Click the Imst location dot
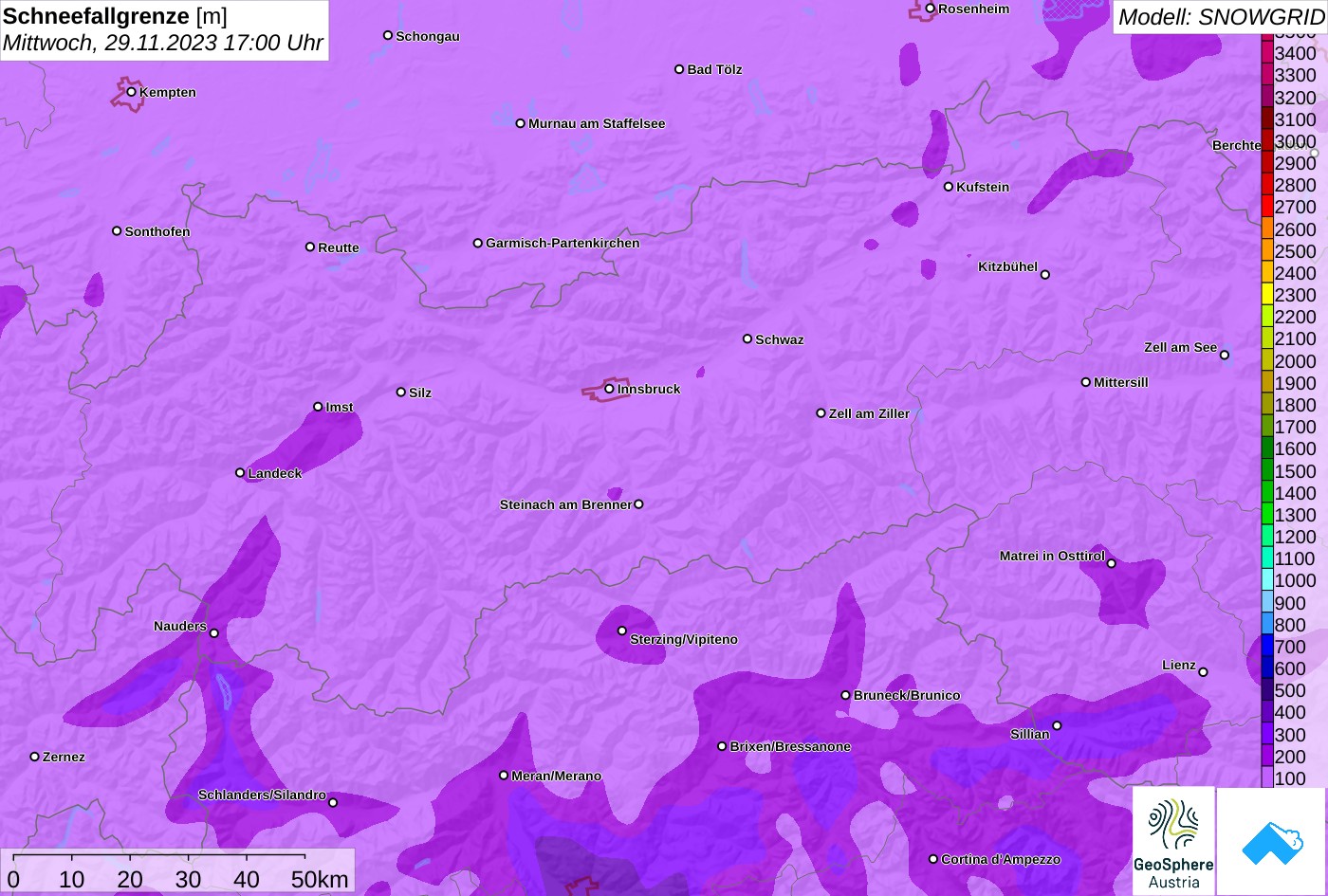 click(x=318, y=407)
